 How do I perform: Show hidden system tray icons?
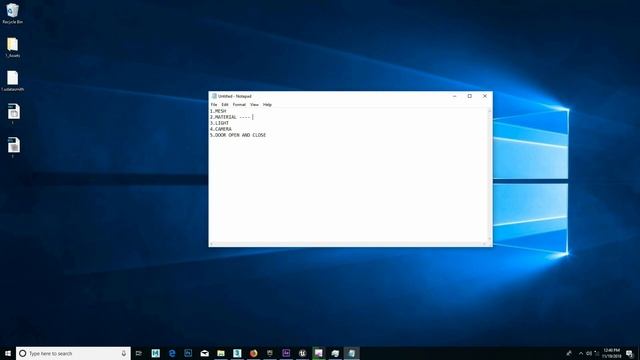581,353
